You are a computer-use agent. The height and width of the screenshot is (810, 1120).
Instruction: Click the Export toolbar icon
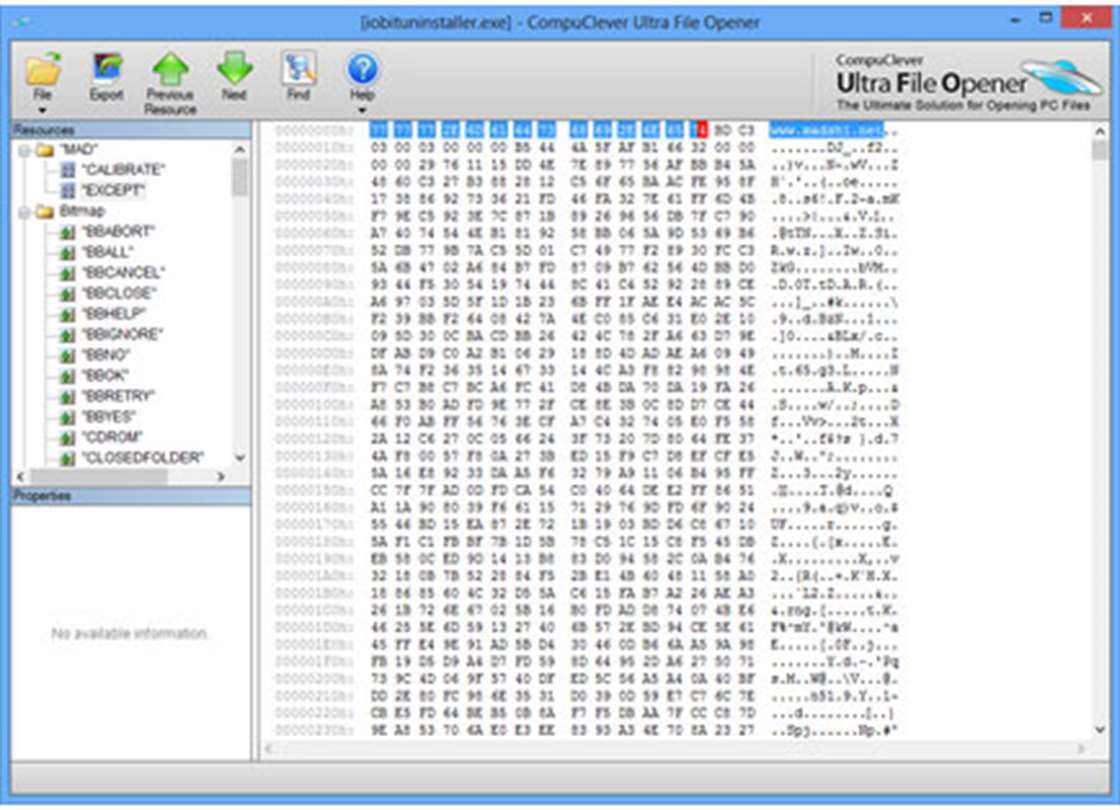point(107,70)
